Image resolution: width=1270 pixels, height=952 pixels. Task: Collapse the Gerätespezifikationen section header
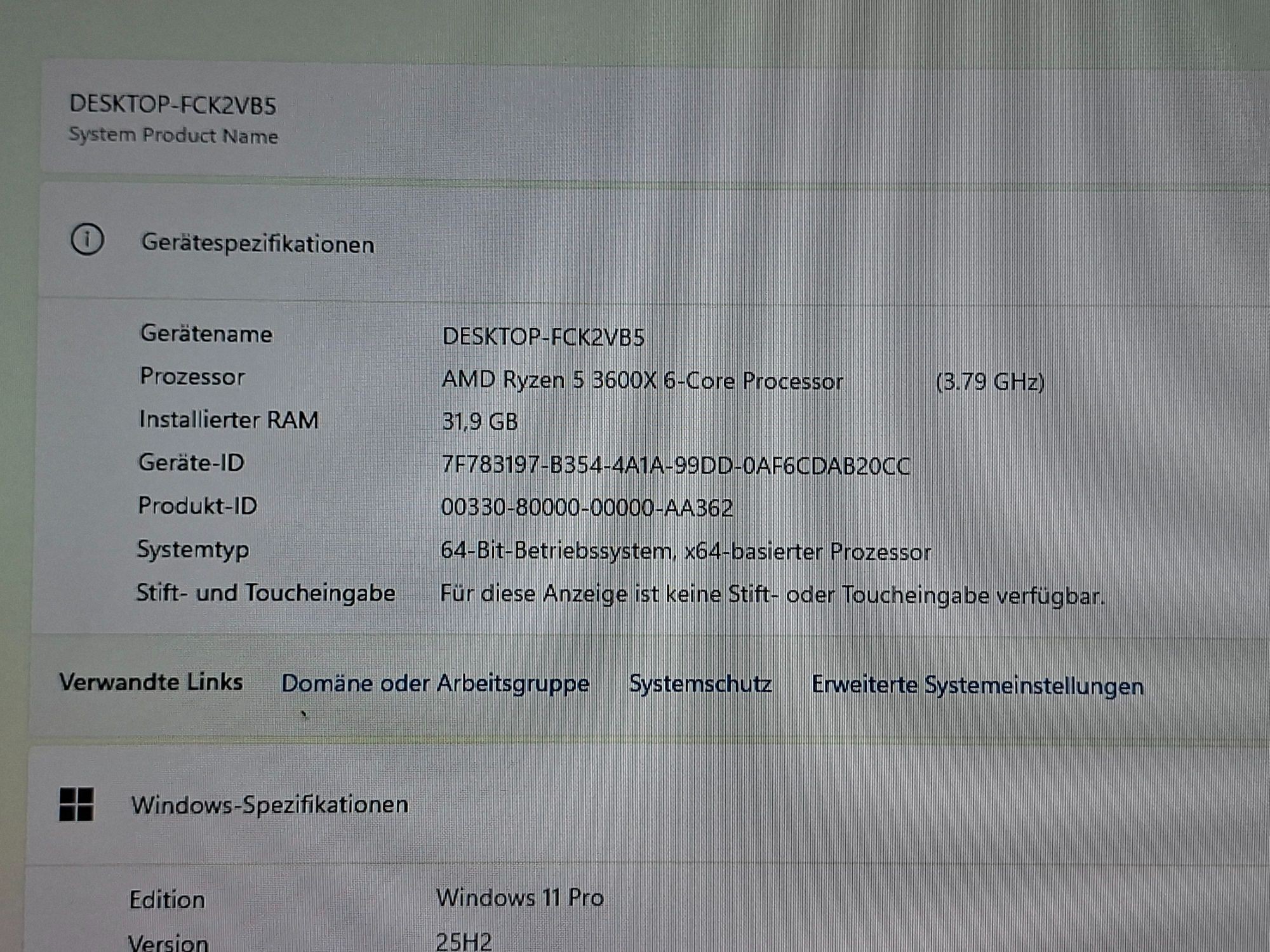coord(257,244)
